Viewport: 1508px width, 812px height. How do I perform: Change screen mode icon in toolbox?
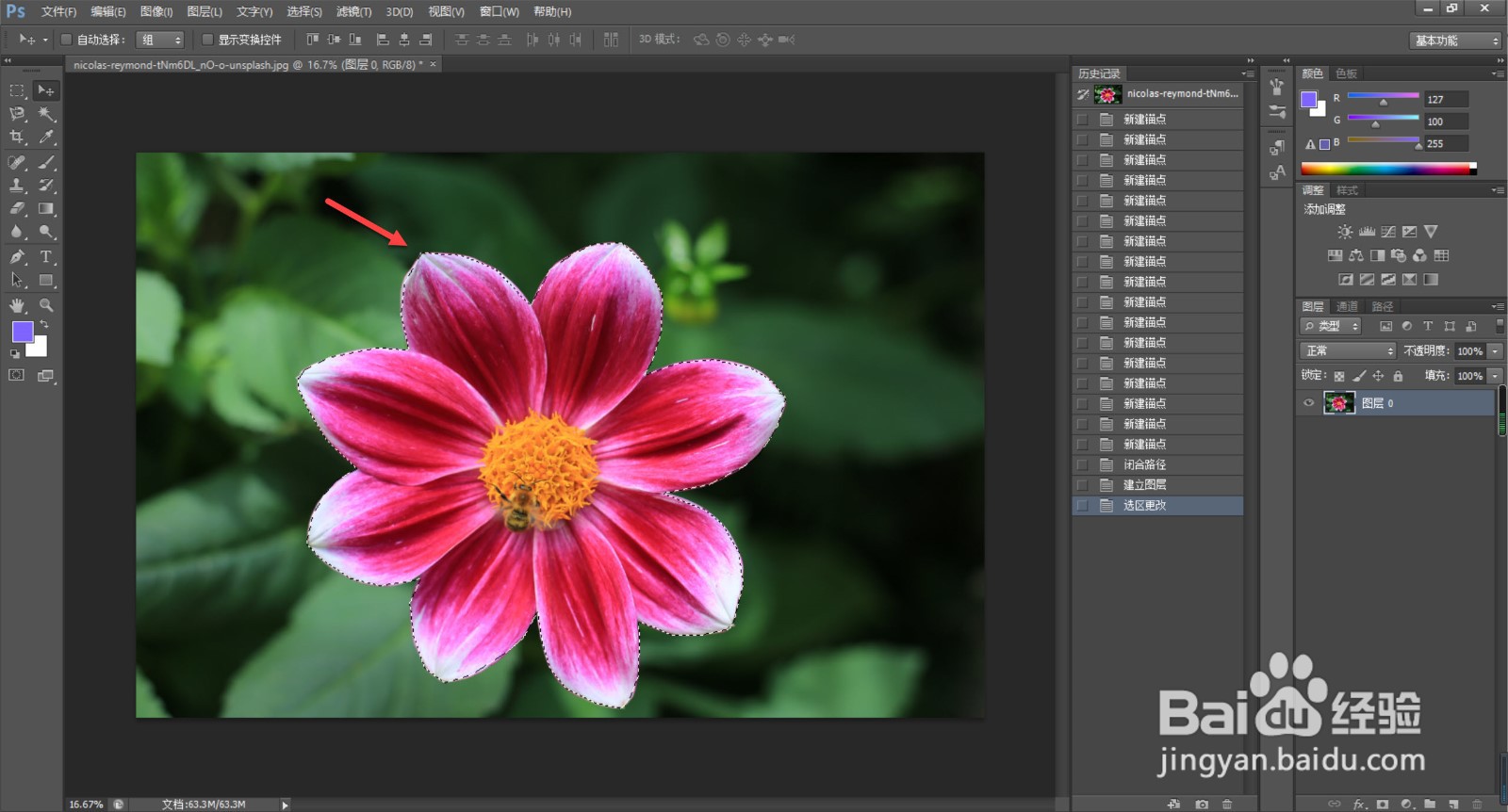click(x=45, y=375)
